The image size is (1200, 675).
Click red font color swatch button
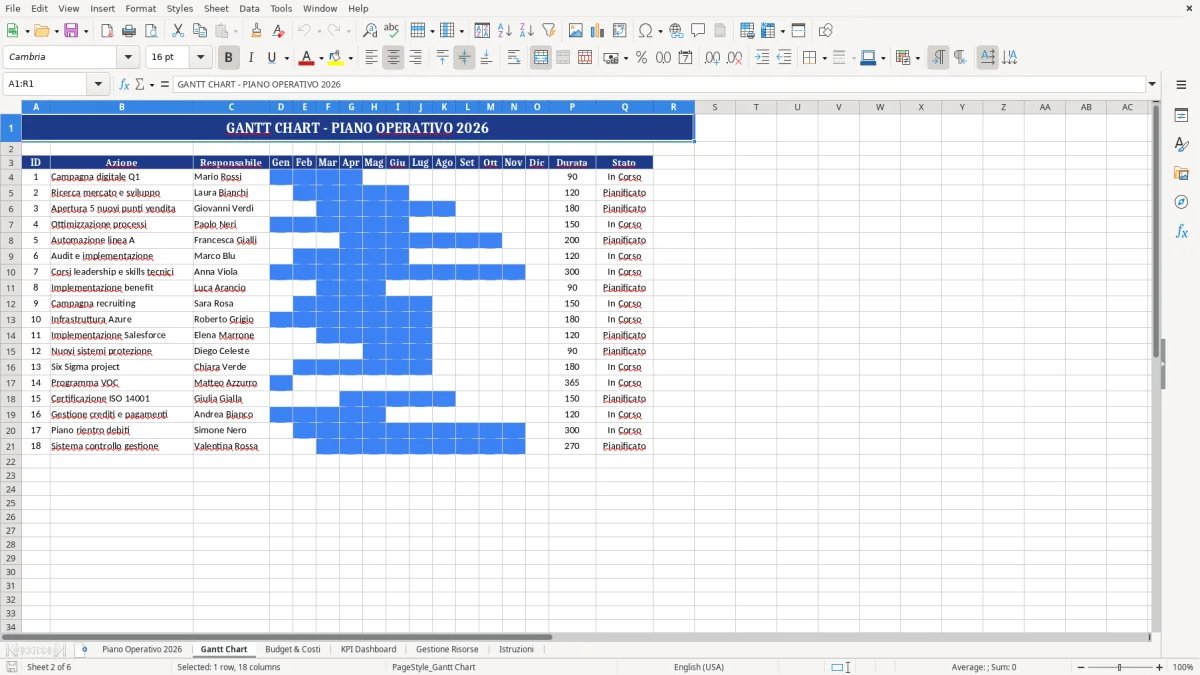[x=307, y=58]
